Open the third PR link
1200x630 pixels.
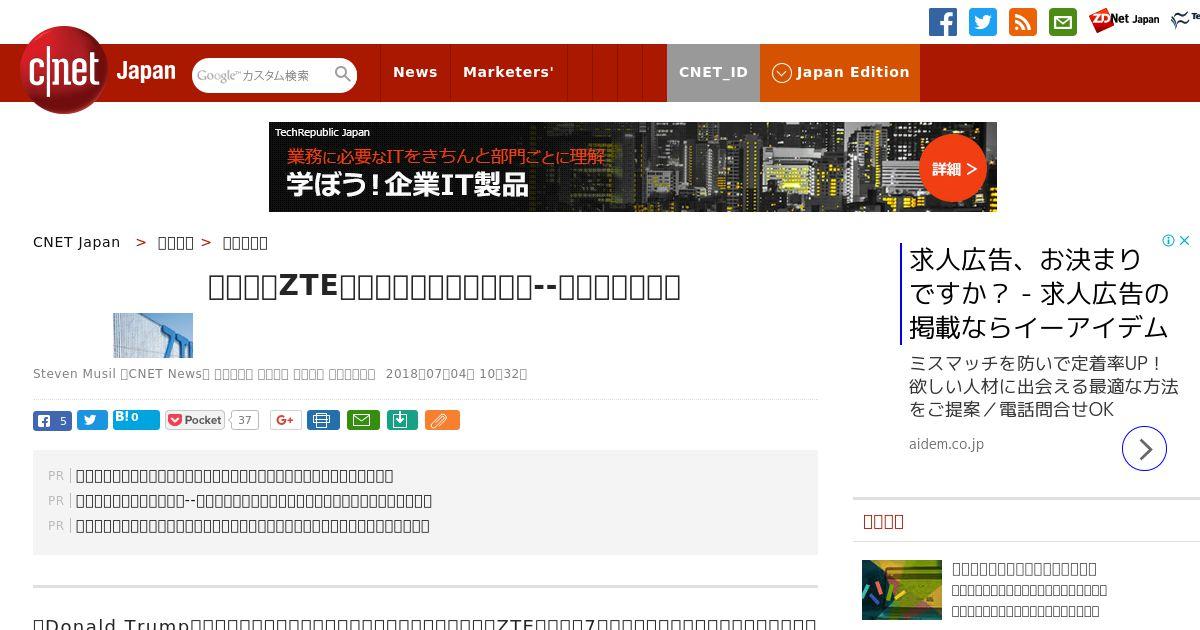253,526
